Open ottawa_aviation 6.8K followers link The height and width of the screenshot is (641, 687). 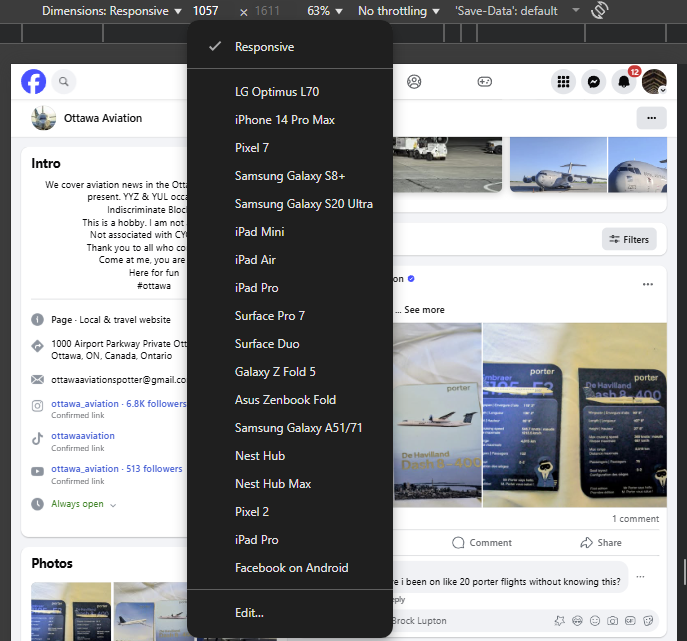(x=119, y=404)
